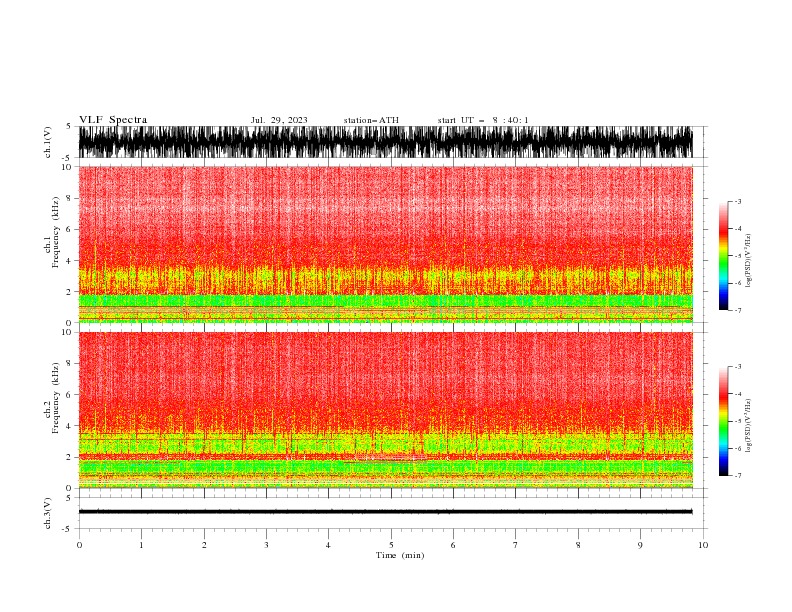Click the 'station=ATH' label
Screen dimensions: 792x612
pos(371,120)
